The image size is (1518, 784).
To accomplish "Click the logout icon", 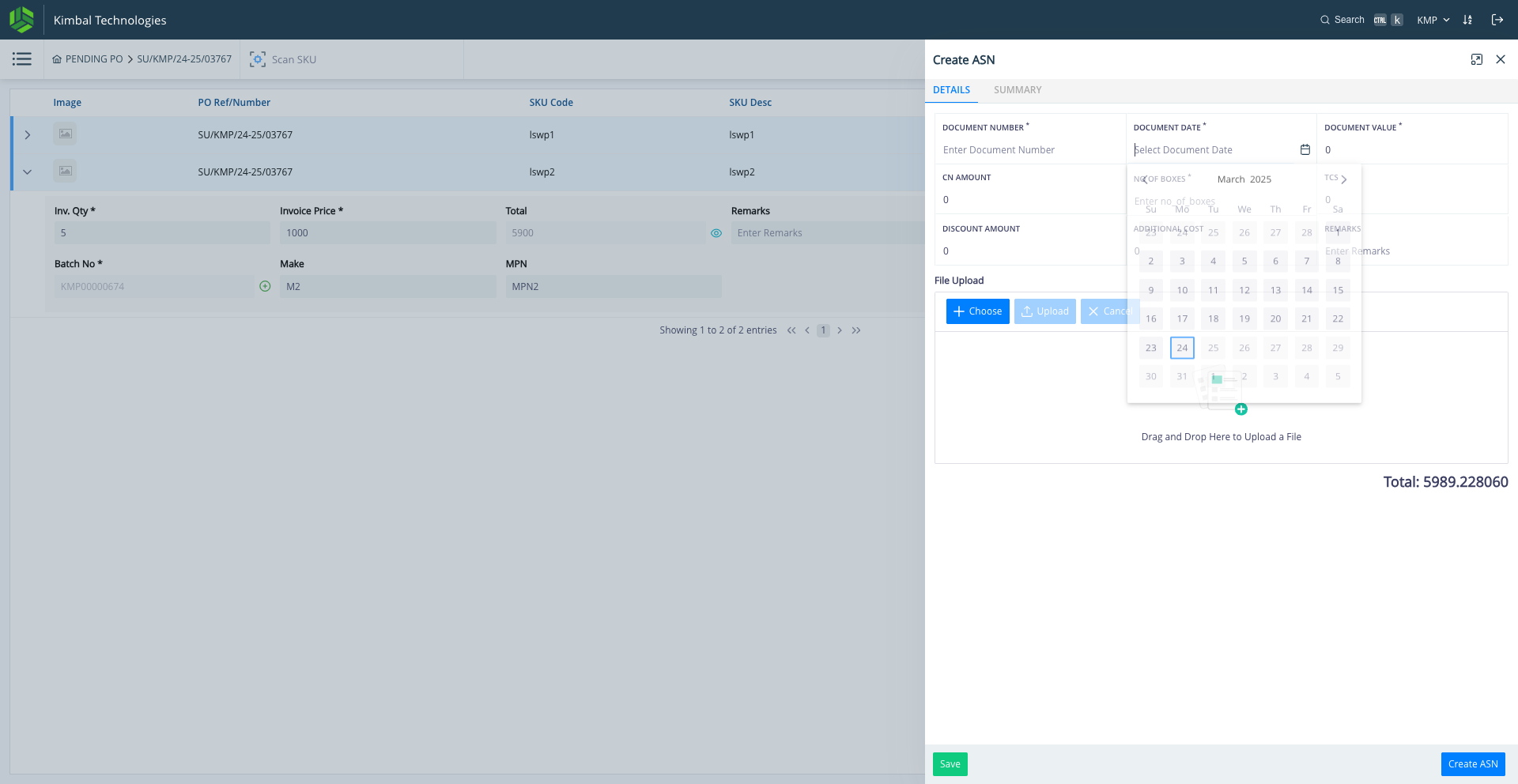I will 1497,20.
